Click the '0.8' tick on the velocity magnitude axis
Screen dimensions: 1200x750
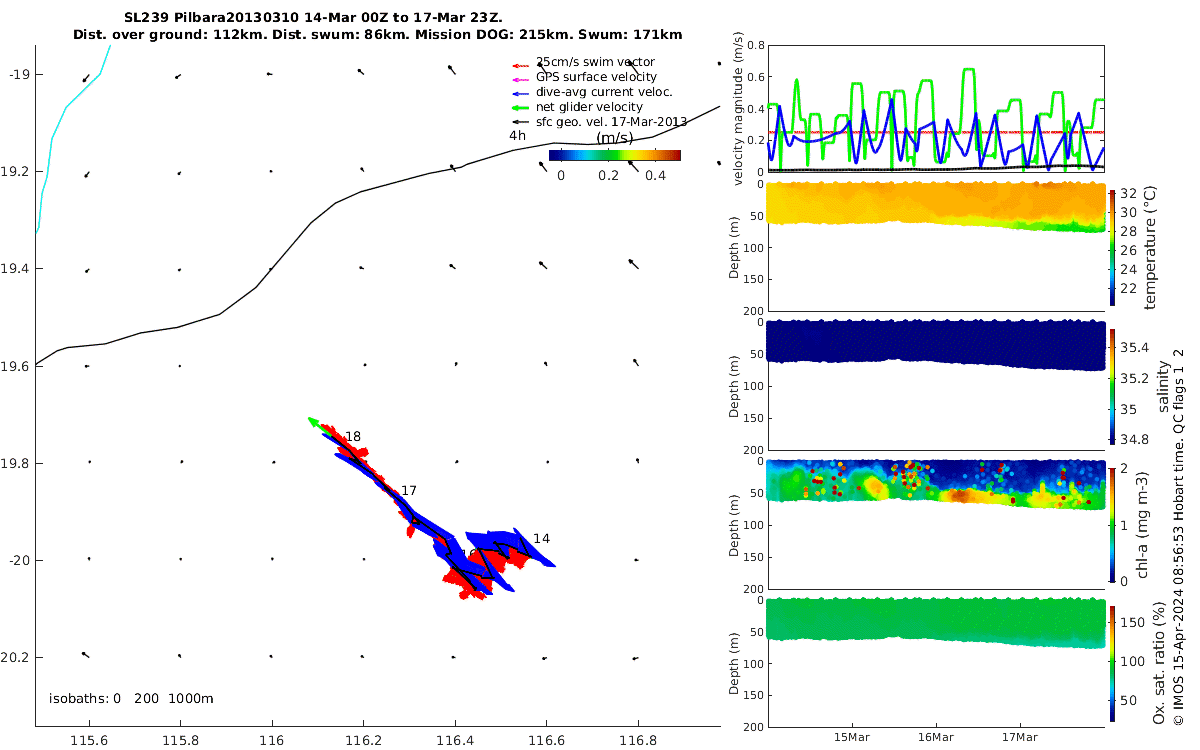click(756, 46)
